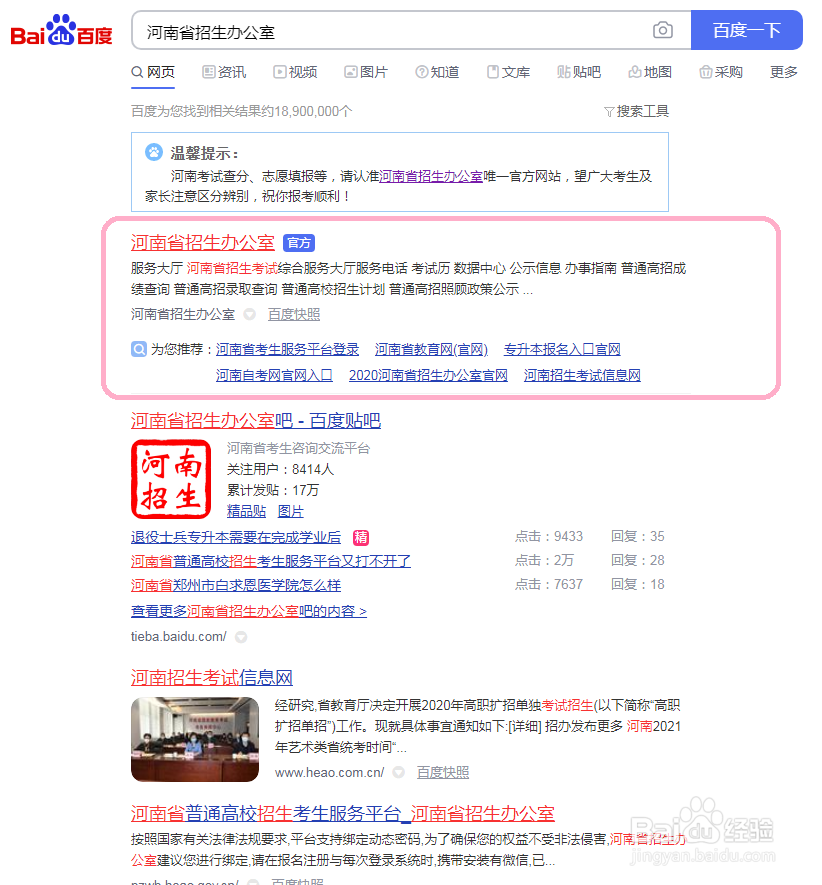The image size is (822, 885).
Task: Open 河南招生考试信息网 recommendation link
Action: pyautogui.click(x=582, y=375)
